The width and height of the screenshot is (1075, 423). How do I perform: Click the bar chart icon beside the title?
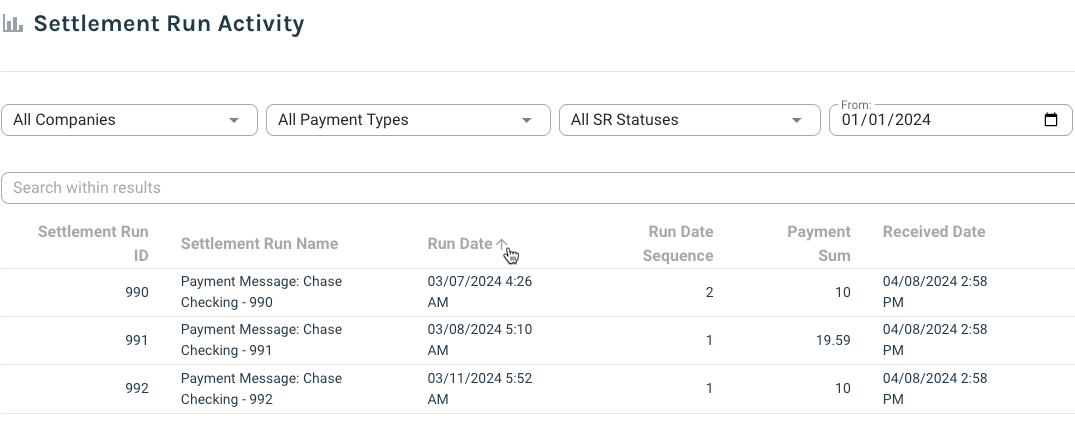click(13, 25)
